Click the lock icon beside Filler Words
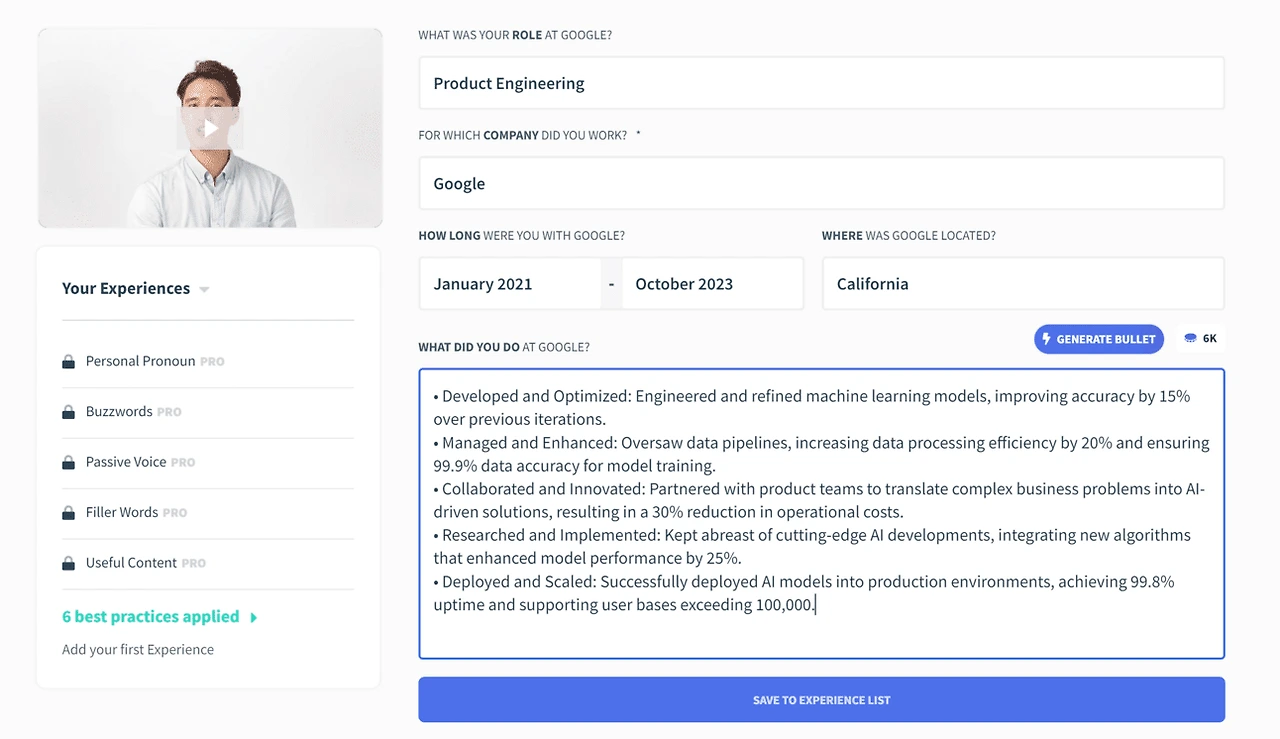 coord(68,513)
